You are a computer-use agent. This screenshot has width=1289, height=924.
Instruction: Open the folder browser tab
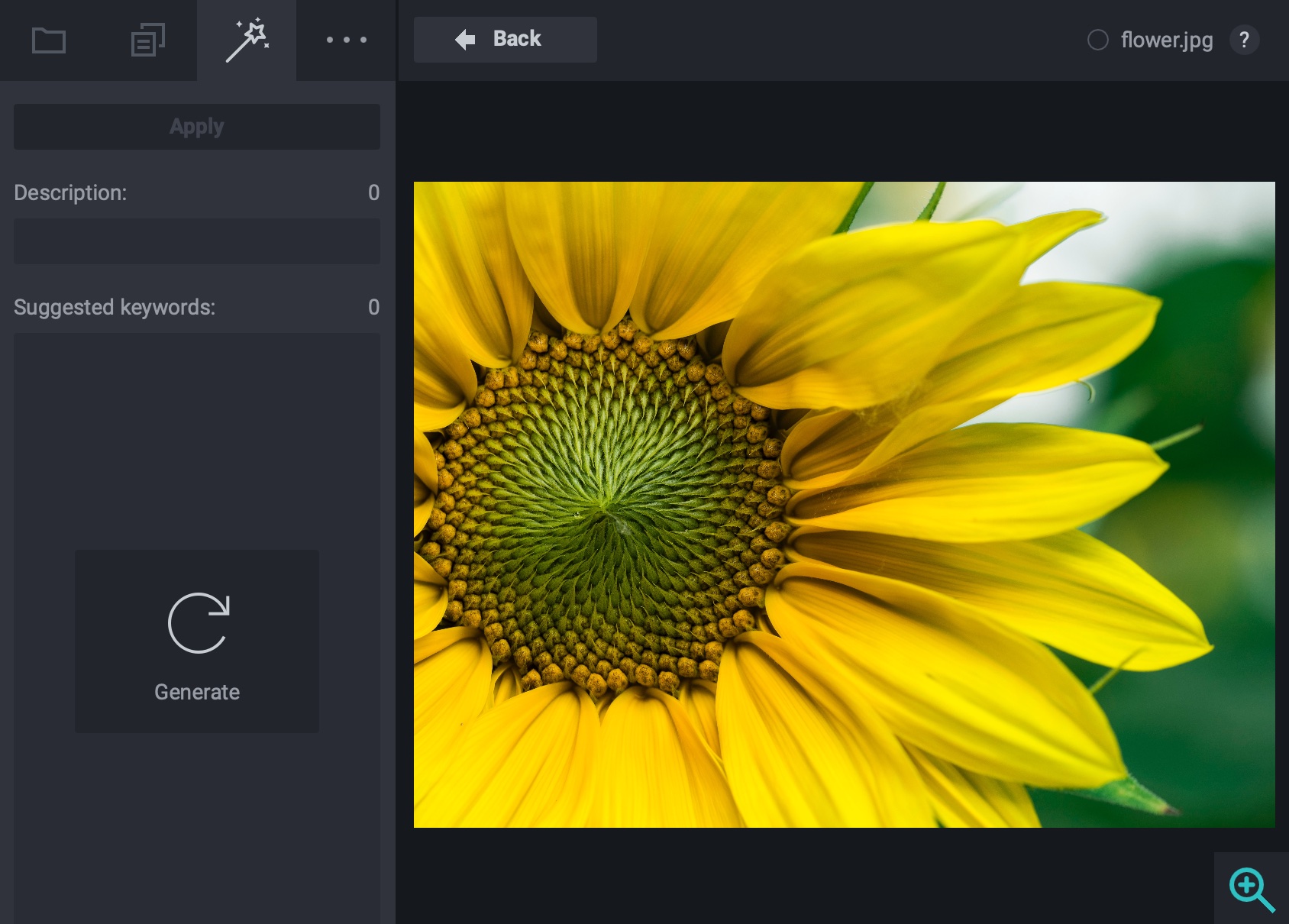click(49, 40)
